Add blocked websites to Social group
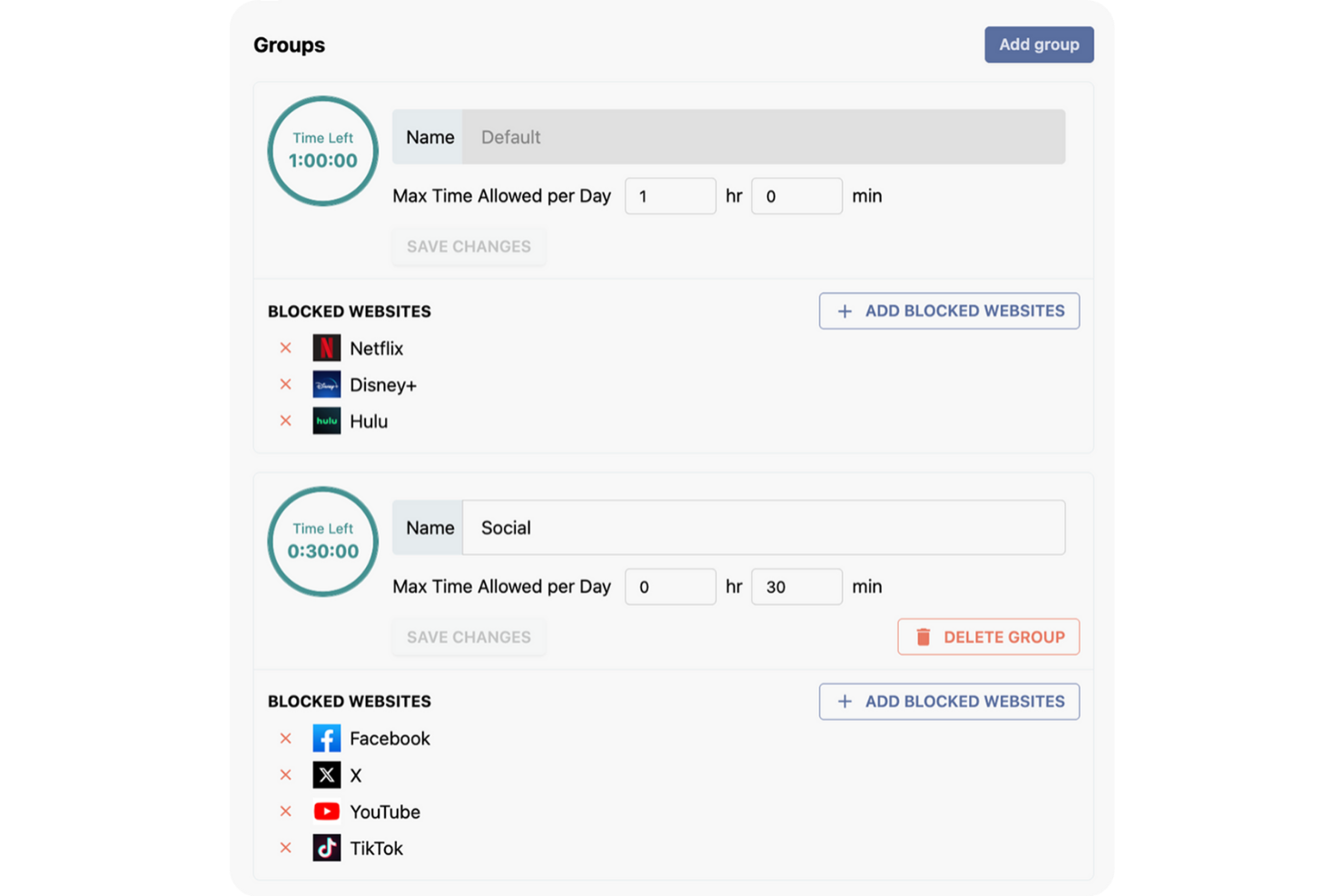The image size is (1344, 896). click(x=949, y=702)
